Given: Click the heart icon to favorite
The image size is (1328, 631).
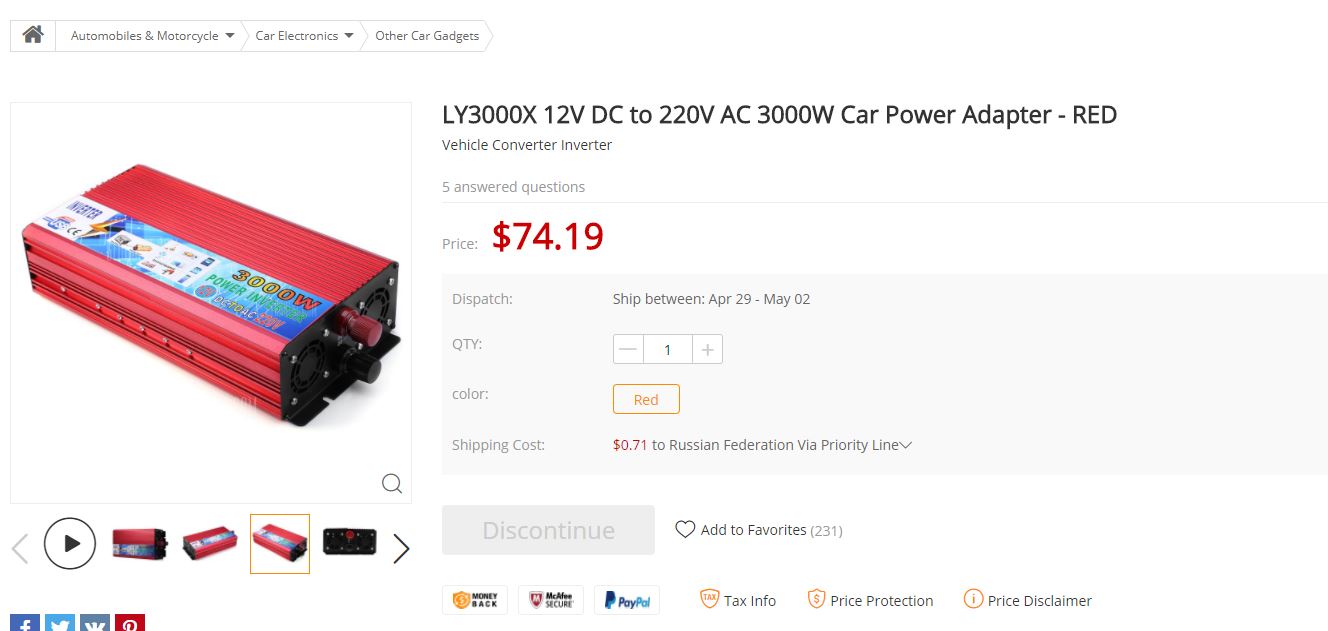Looking at the screenshot, I should click(685, 530).
